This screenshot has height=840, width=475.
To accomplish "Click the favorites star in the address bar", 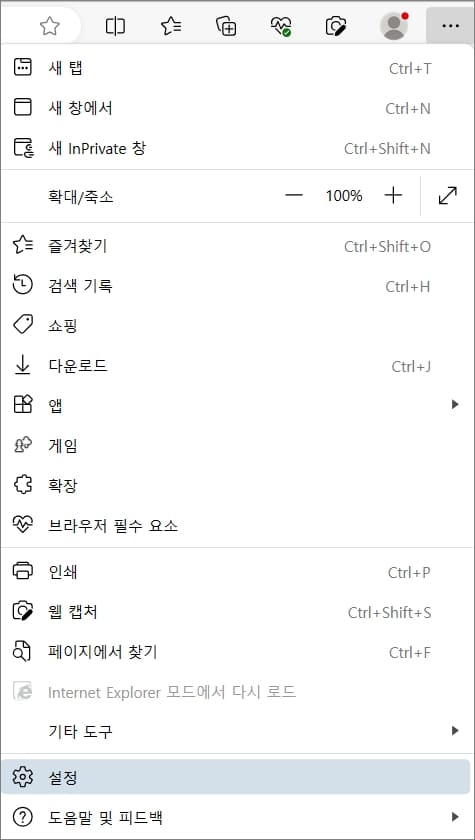I will coord(50,26).
